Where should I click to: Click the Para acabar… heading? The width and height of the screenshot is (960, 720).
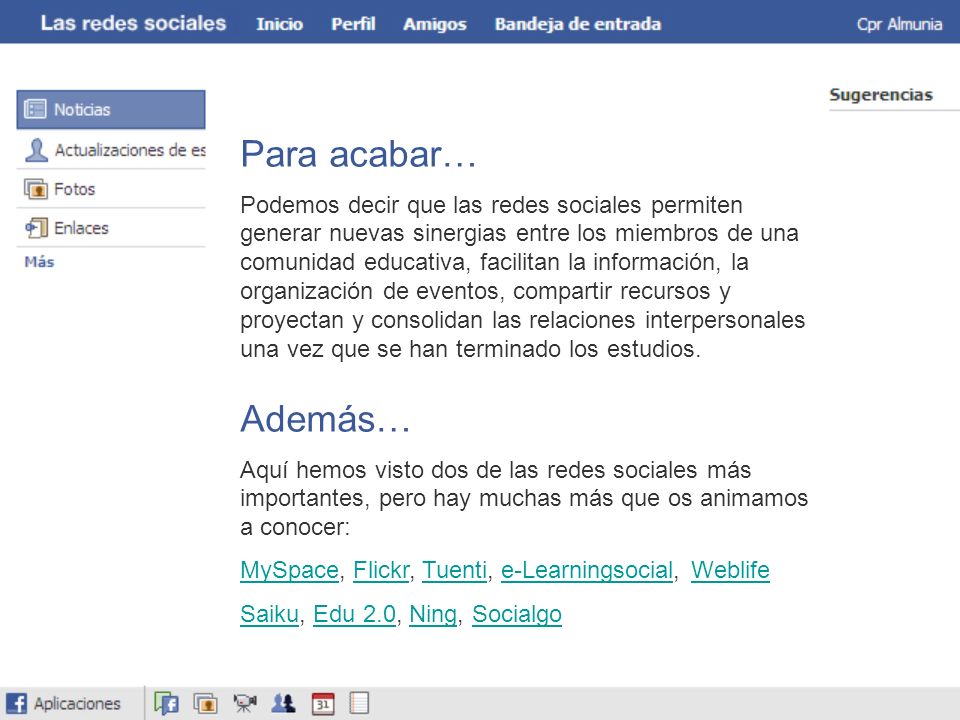(x=358, y=154)
